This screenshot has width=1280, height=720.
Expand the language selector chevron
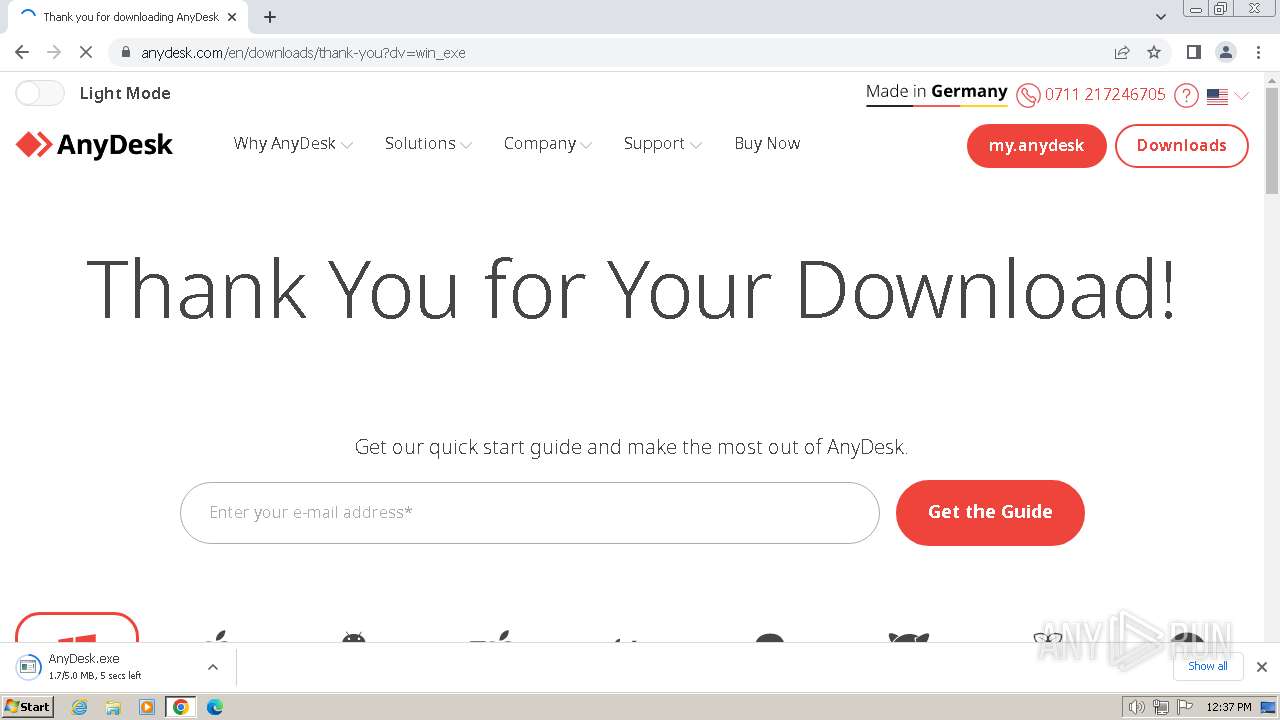point(1242,96)
